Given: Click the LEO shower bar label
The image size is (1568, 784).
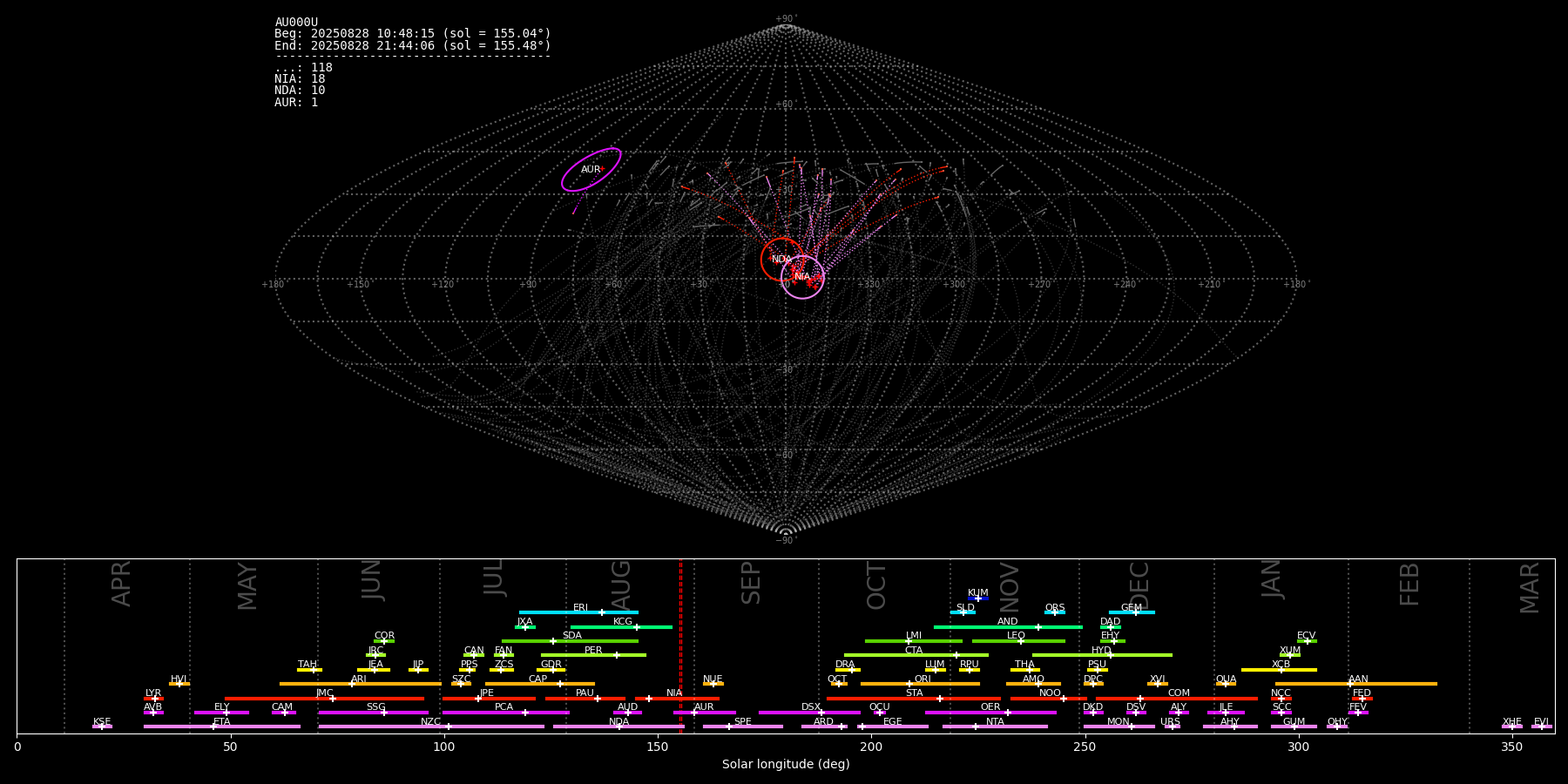Looking at the screenshot, I should click(x=1016, y=636).
